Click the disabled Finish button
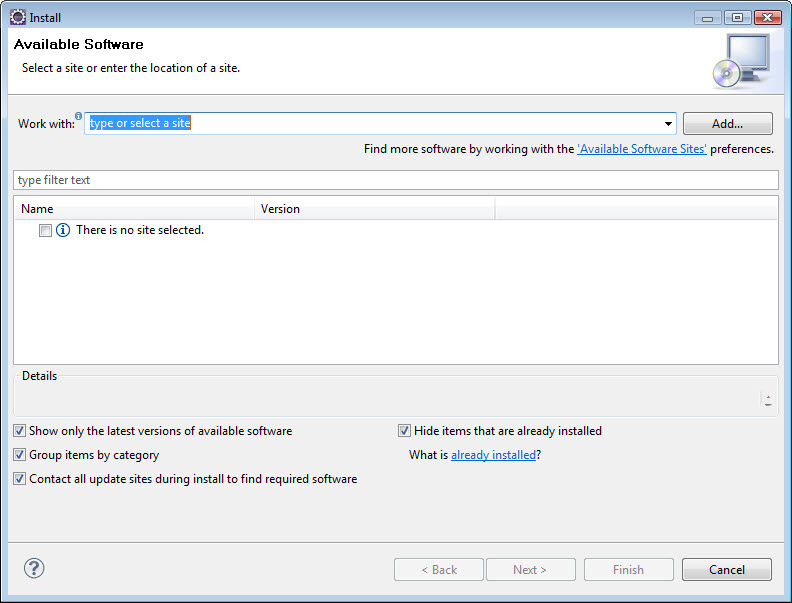The width and height of the screenshot is (792, 603). pos(628,570)
